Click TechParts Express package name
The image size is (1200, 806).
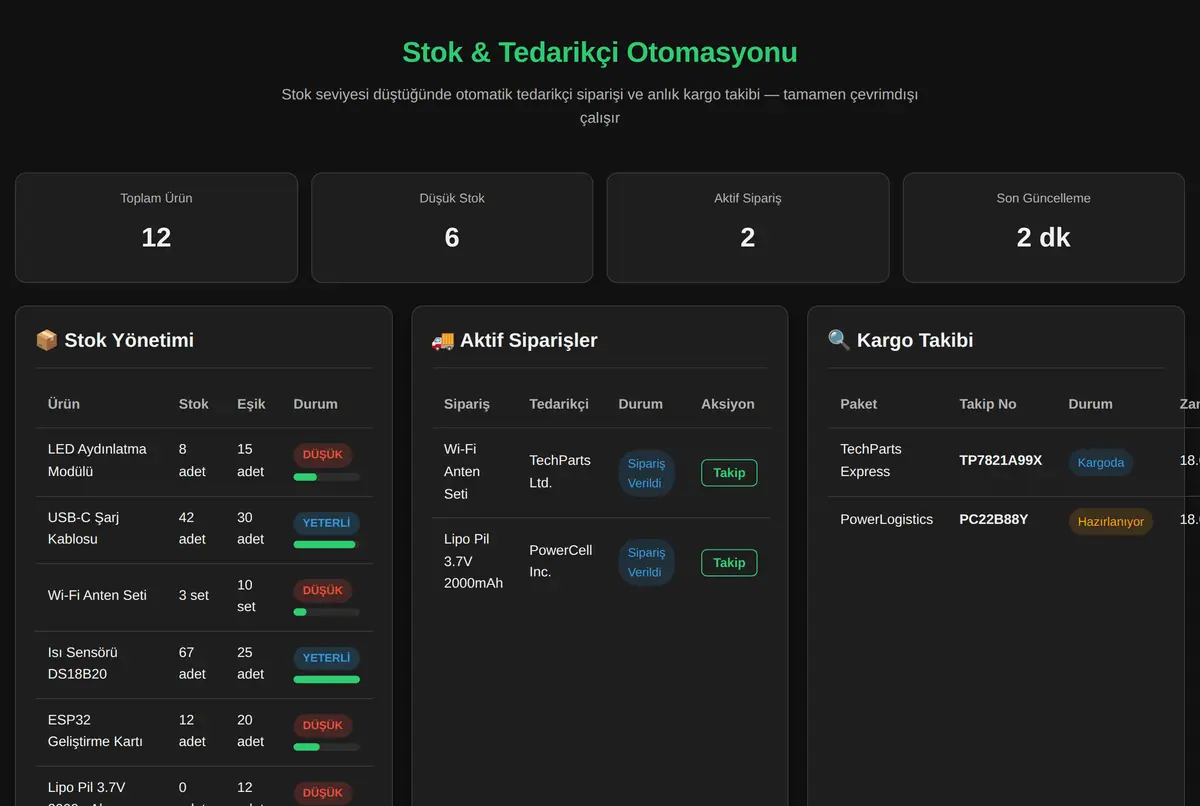[x=871, y=460]
